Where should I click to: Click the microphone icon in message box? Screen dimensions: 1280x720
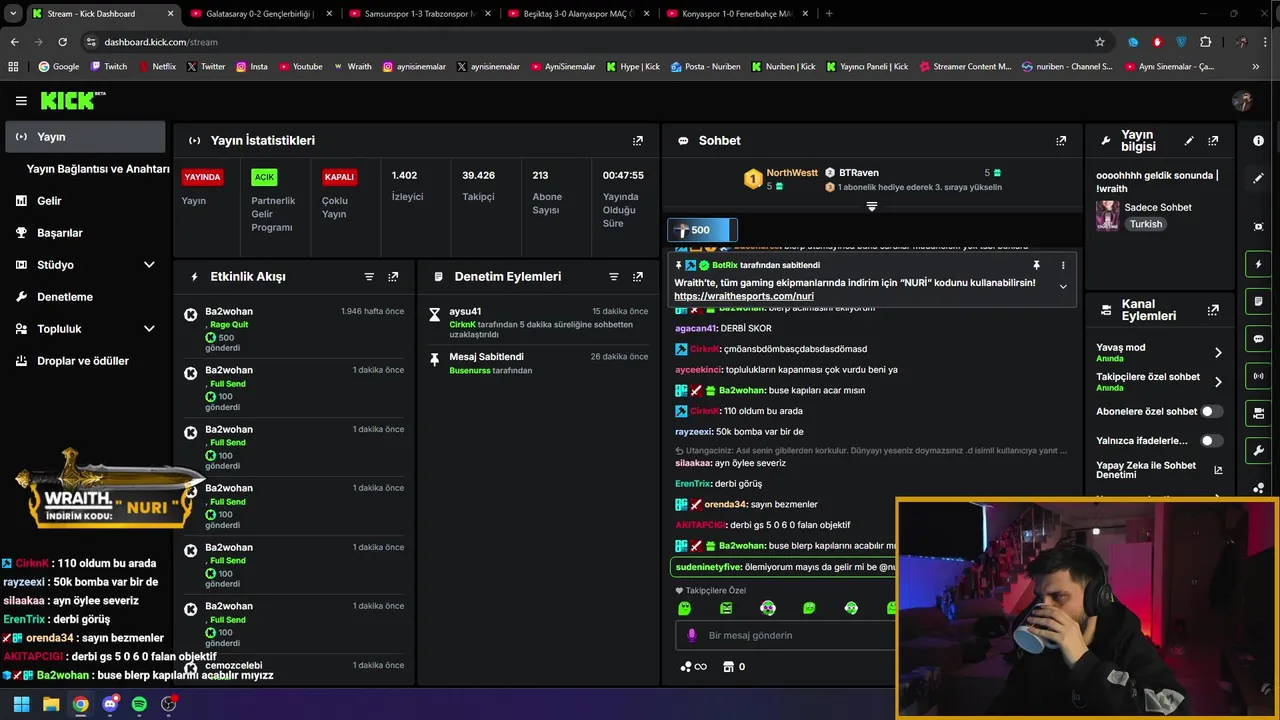[691, 635]
